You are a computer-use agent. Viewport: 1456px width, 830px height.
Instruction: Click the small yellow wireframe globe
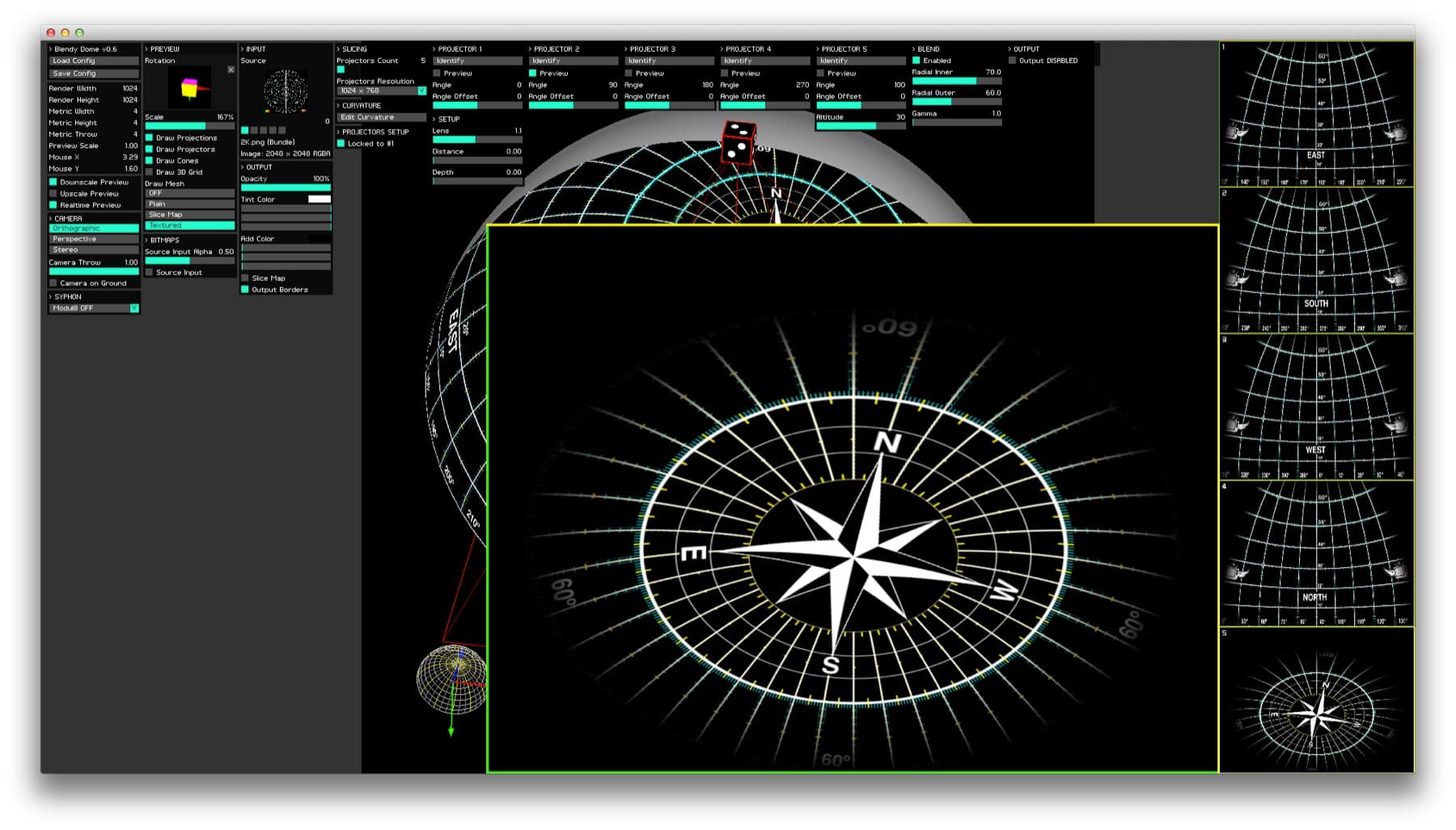[x=451, y=679]
